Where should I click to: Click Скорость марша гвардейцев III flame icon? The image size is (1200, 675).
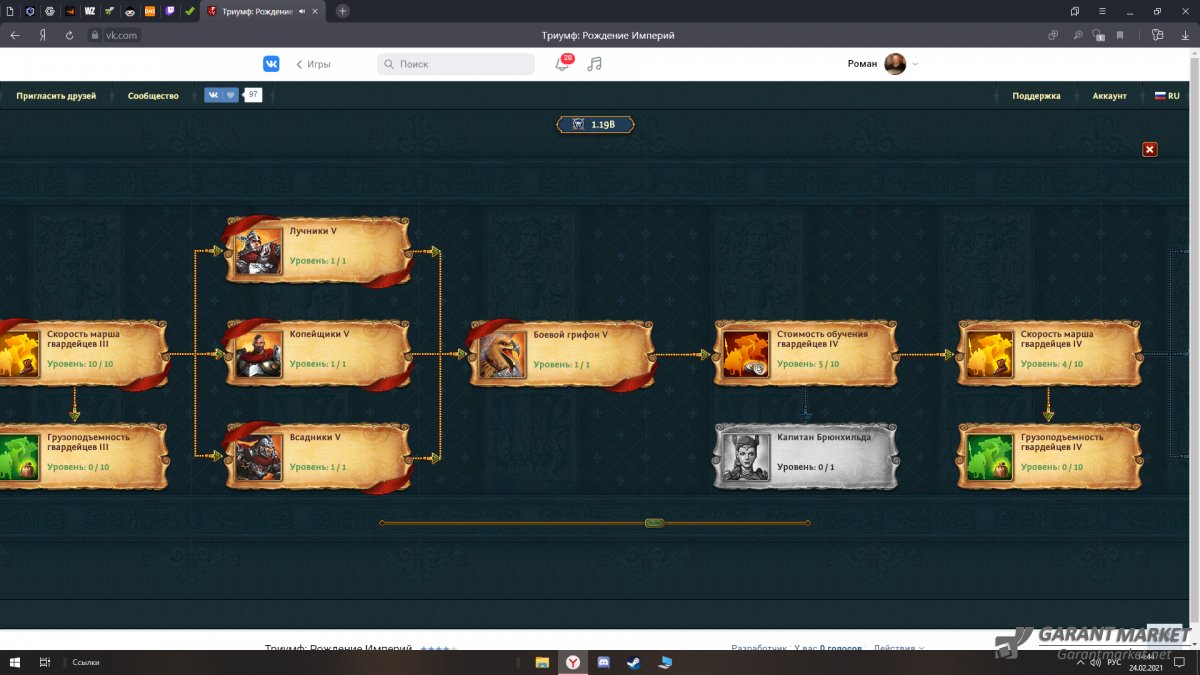click(19, 354)
